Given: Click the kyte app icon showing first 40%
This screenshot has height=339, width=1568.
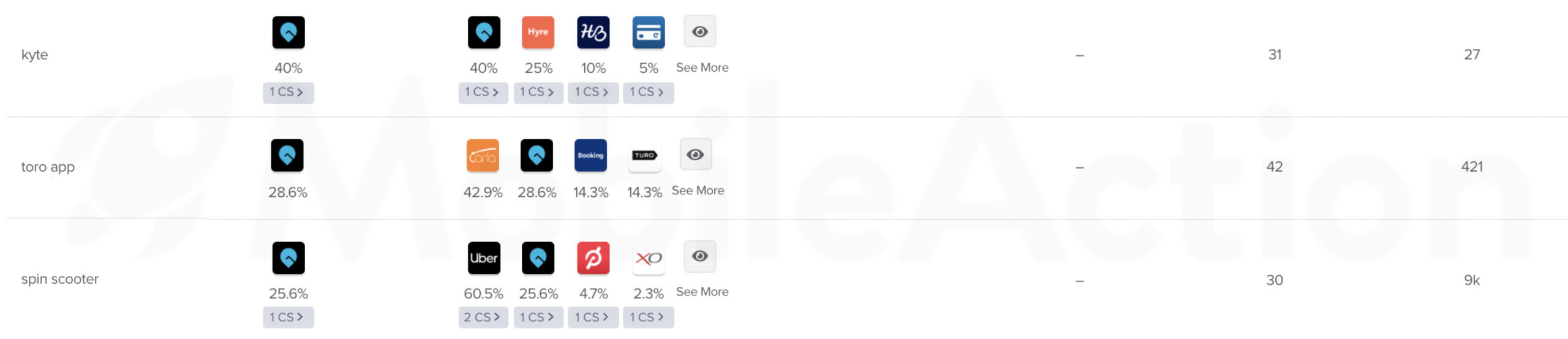Looking at the screenshot, I should (288, 32).
